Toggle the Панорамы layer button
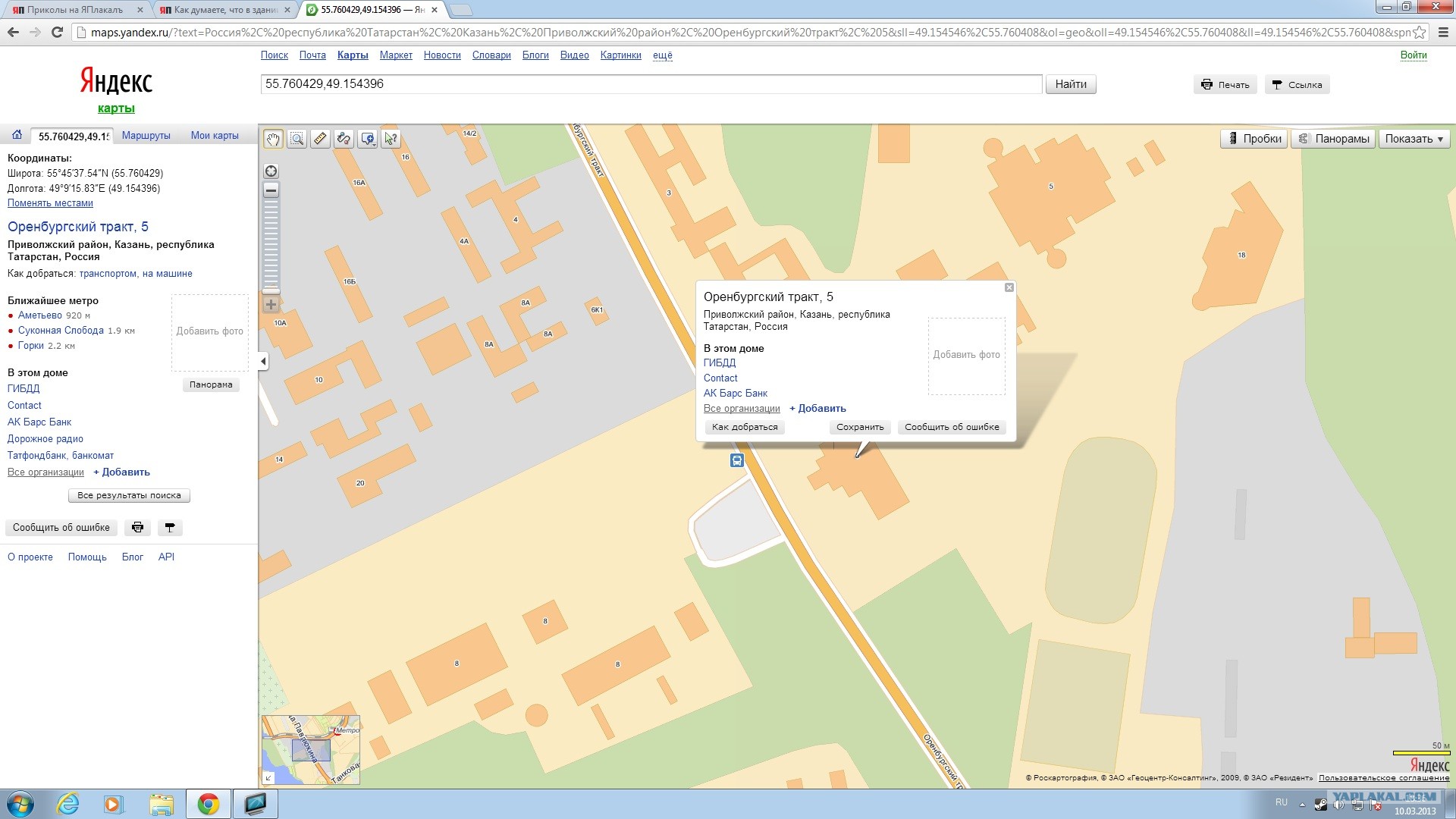 [x=1333, y=139]
